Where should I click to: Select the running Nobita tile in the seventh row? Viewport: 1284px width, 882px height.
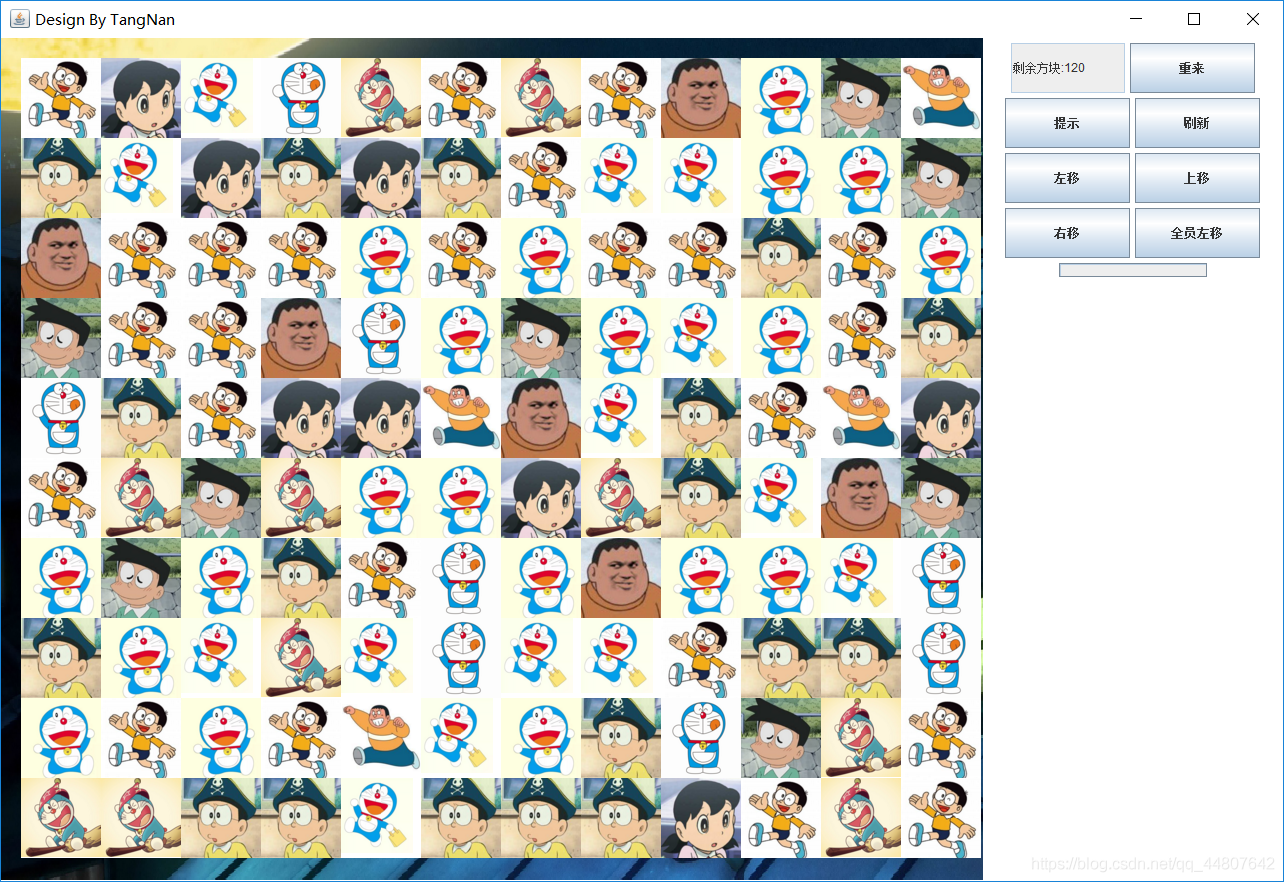(381, 578)
